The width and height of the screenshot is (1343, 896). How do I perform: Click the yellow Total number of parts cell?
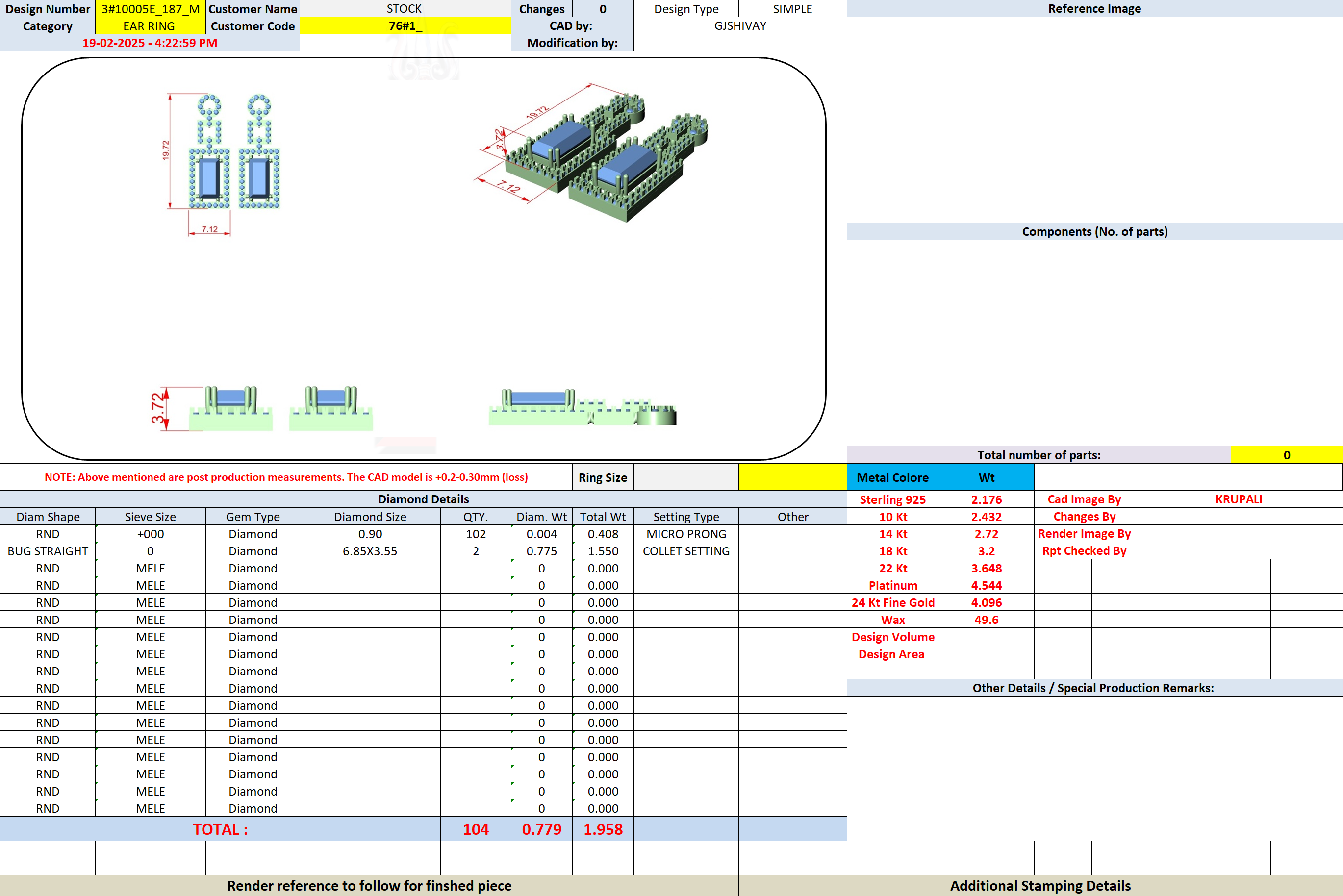1287,455
